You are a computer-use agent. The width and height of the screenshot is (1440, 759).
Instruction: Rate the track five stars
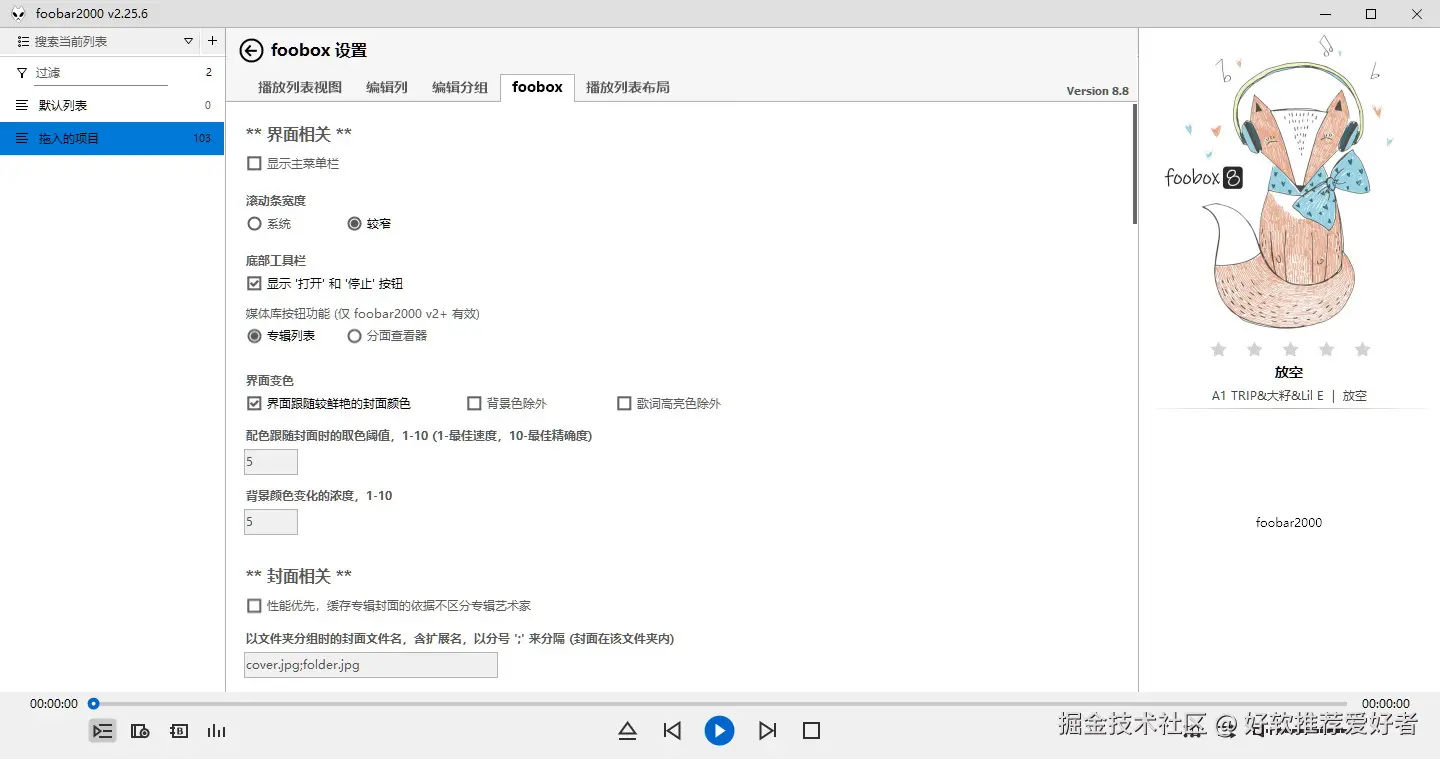coord(1362,349)
